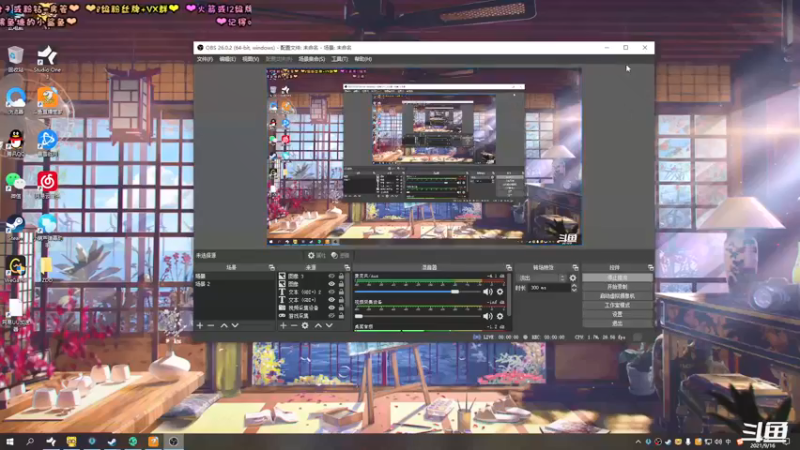The image size is (800, 450).
Task: Select 场景 2 in the Scenes list
Action: (235, 284)
